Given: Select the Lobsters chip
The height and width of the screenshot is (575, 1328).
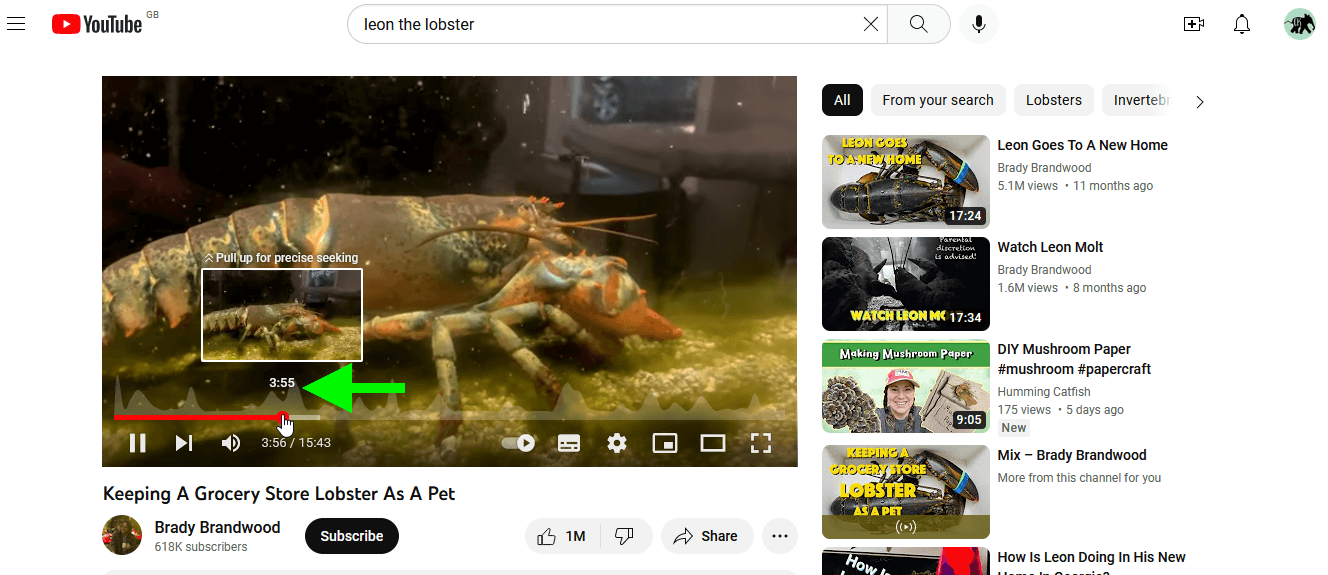Looking at the screenshot, I should [x=1054, y=100].
